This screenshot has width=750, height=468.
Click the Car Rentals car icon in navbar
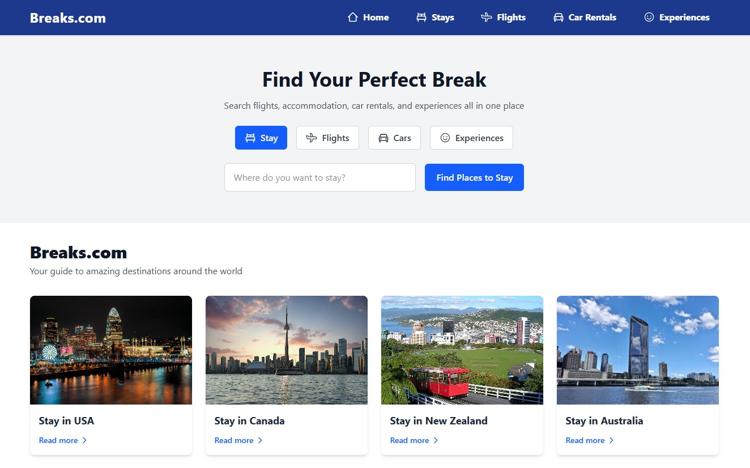(558, 17)
